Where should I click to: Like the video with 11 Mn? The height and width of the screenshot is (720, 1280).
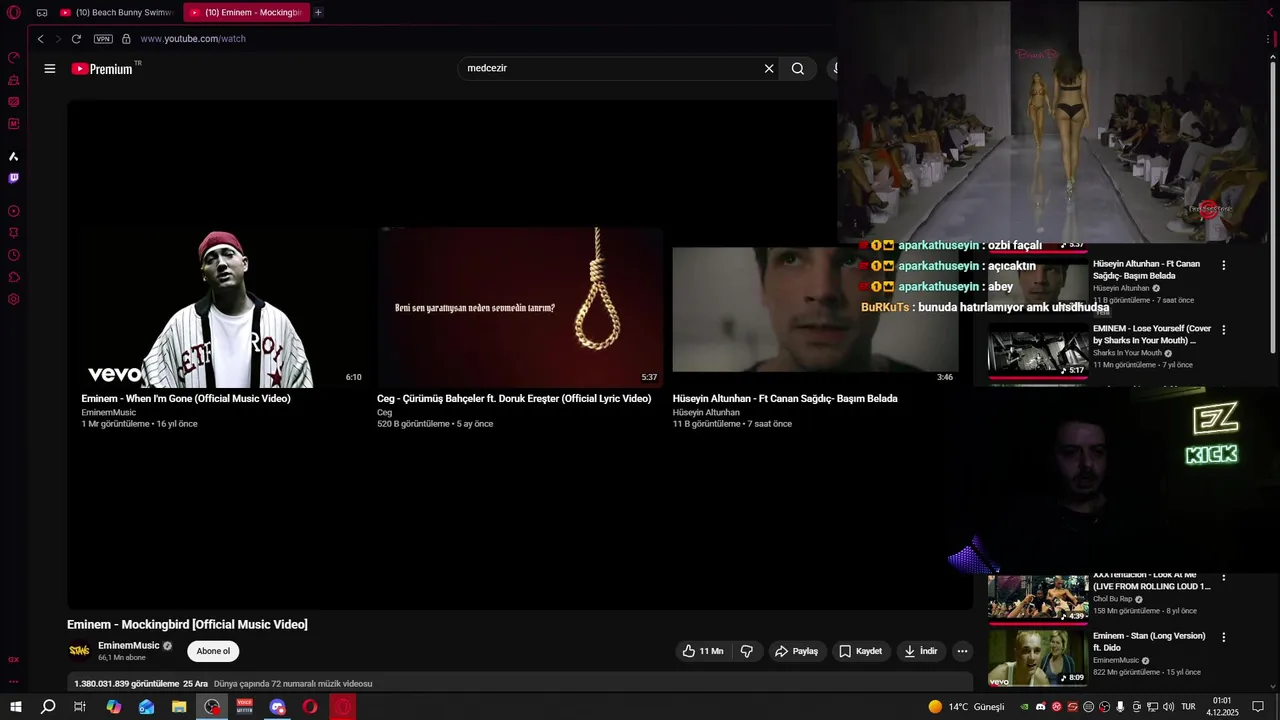tap(703, 651)
